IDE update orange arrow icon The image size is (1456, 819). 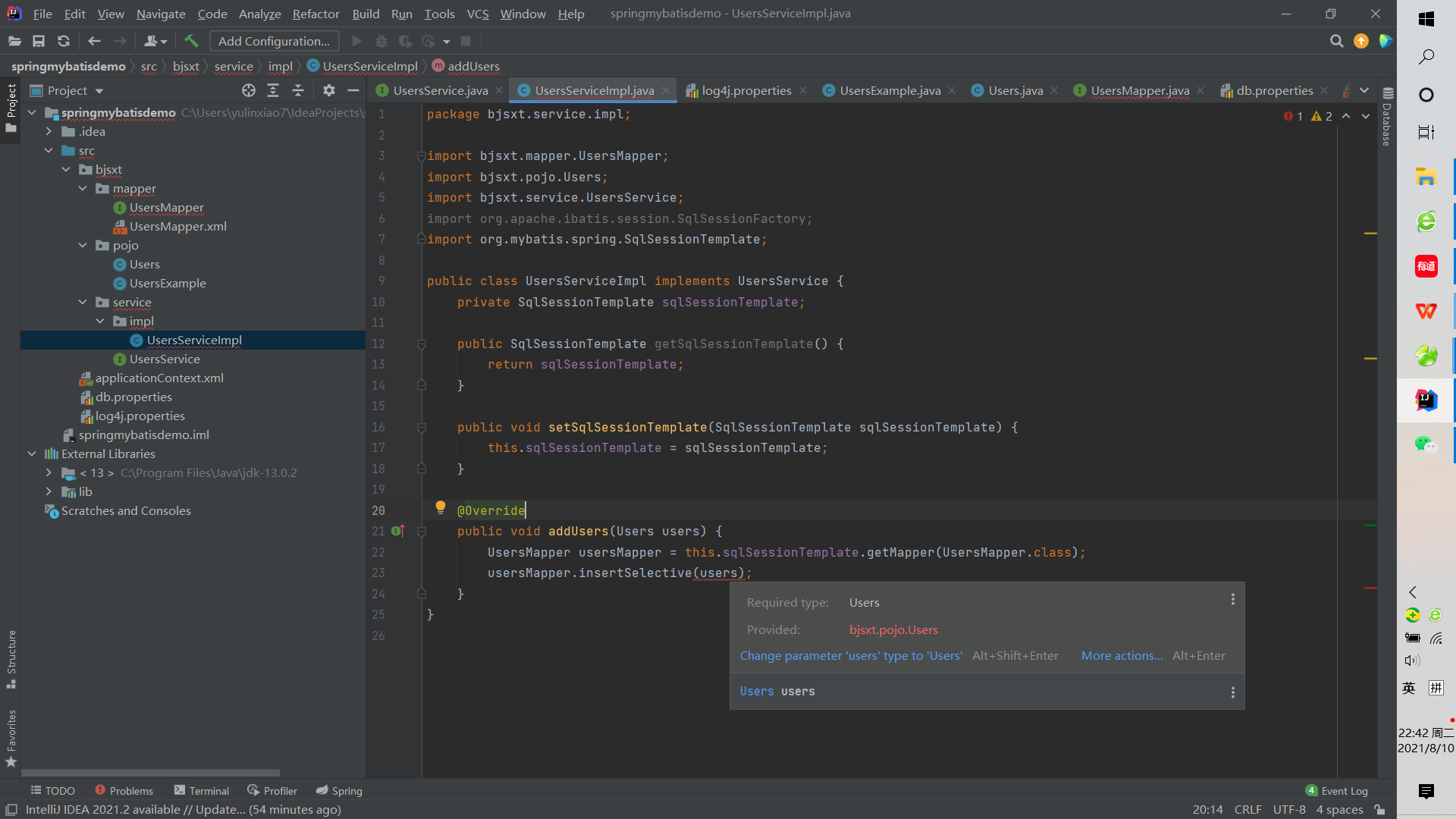[1361, 41]
